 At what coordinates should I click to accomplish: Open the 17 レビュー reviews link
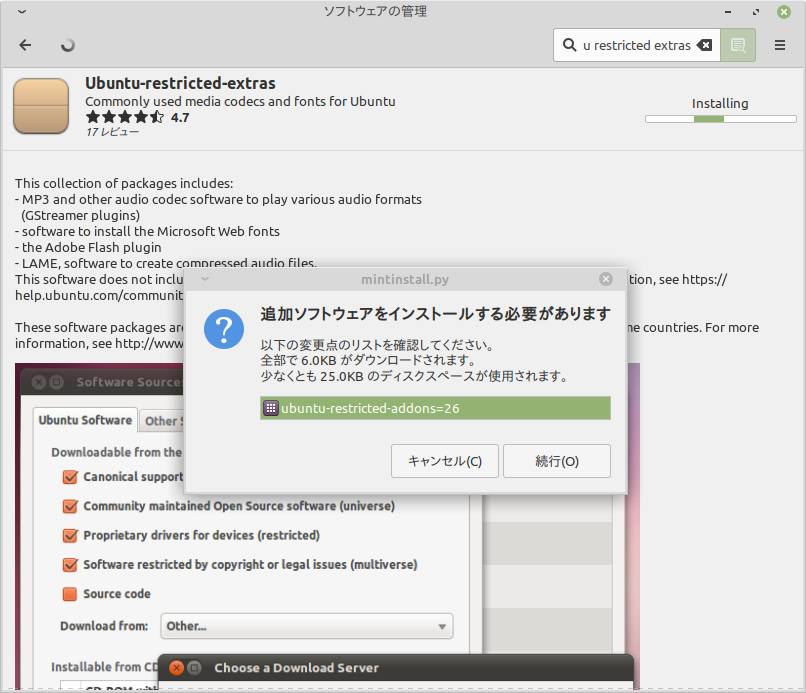113,132
